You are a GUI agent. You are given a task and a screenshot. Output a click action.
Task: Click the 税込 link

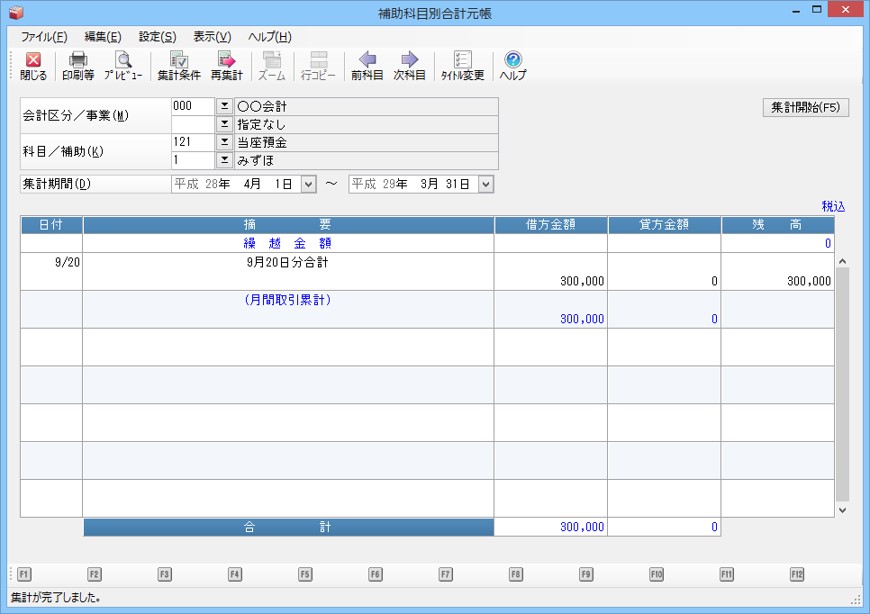(x=833, y=206)
